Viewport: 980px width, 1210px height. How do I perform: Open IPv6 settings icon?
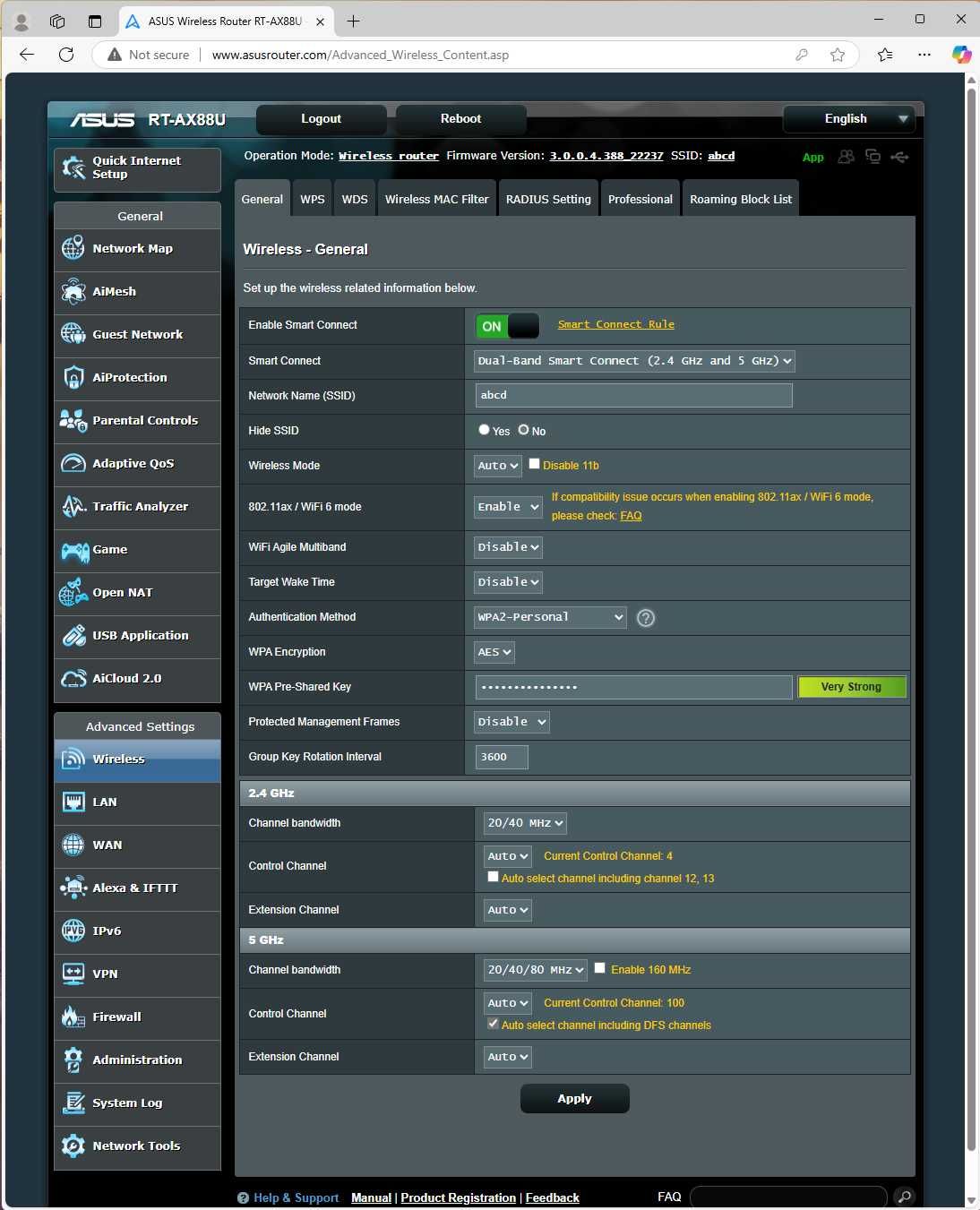tap(73, 931)
